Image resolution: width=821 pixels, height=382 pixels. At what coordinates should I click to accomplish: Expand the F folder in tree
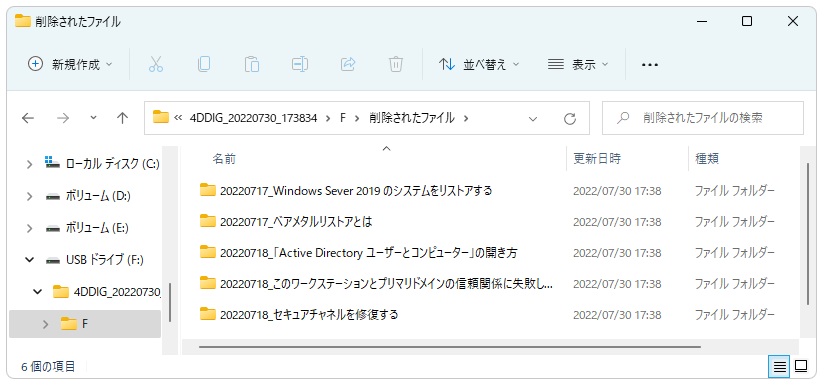click(46, 324)
